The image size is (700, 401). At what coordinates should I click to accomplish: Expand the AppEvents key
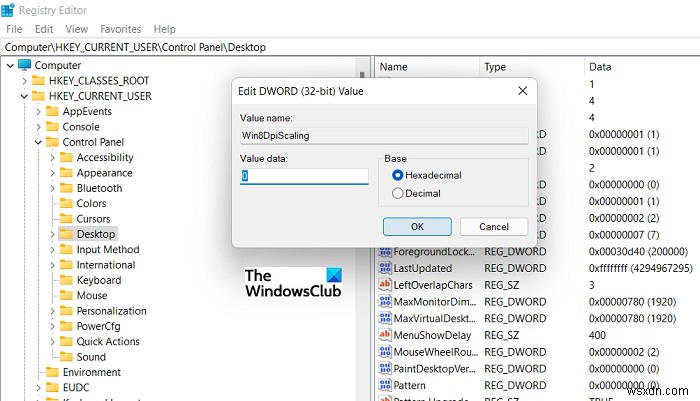(x=38, y=112)
